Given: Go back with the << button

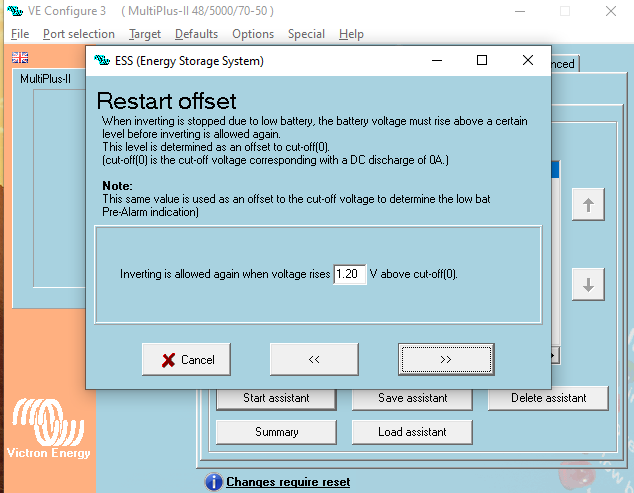Looking at the screenshot, I should pos(314,359).
